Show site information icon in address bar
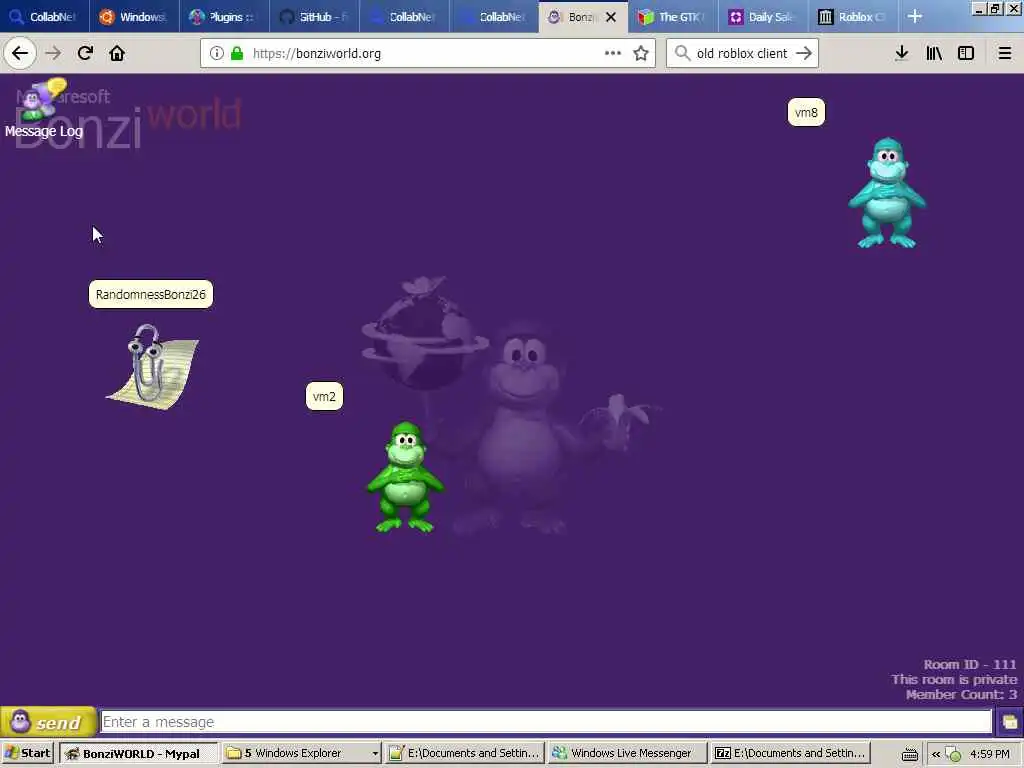The width and height of the screenshot is (1024, 768). coord(216,53)
